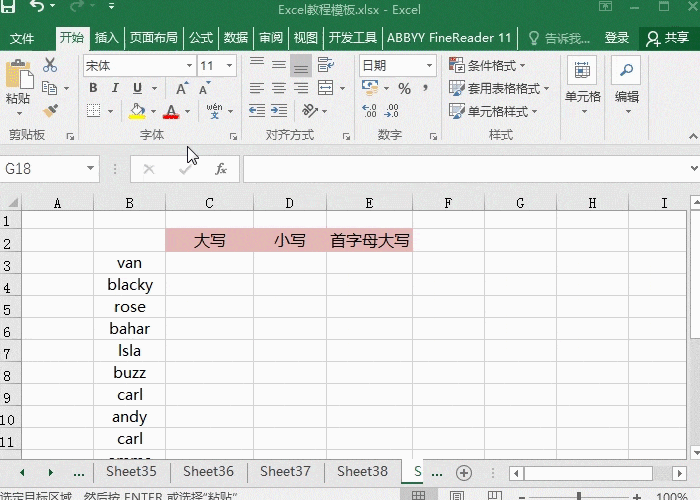Switch to the 插入 ribbon tab
Screen dimensions: 700x500
106,38
